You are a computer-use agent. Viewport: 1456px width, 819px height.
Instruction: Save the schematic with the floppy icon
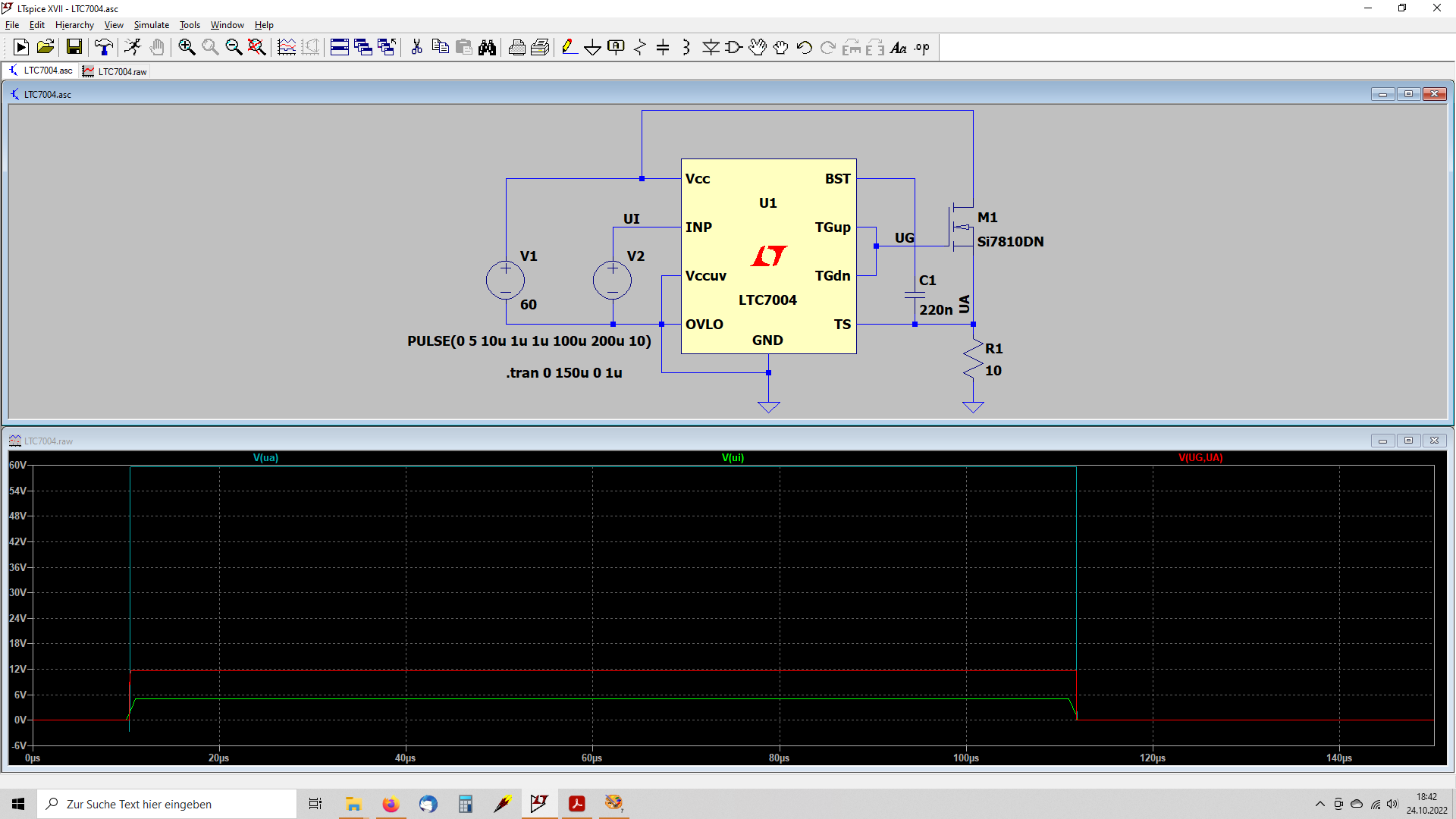(74, 48)
